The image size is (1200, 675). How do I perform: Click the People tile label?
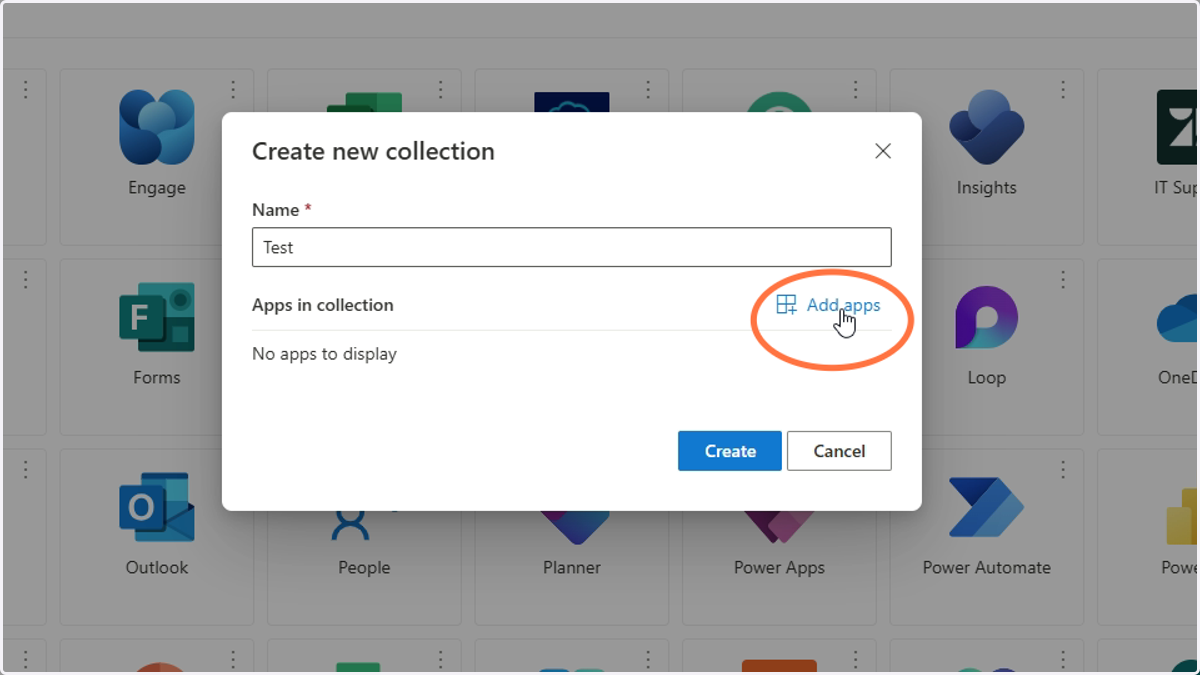(x=364, y=567)
